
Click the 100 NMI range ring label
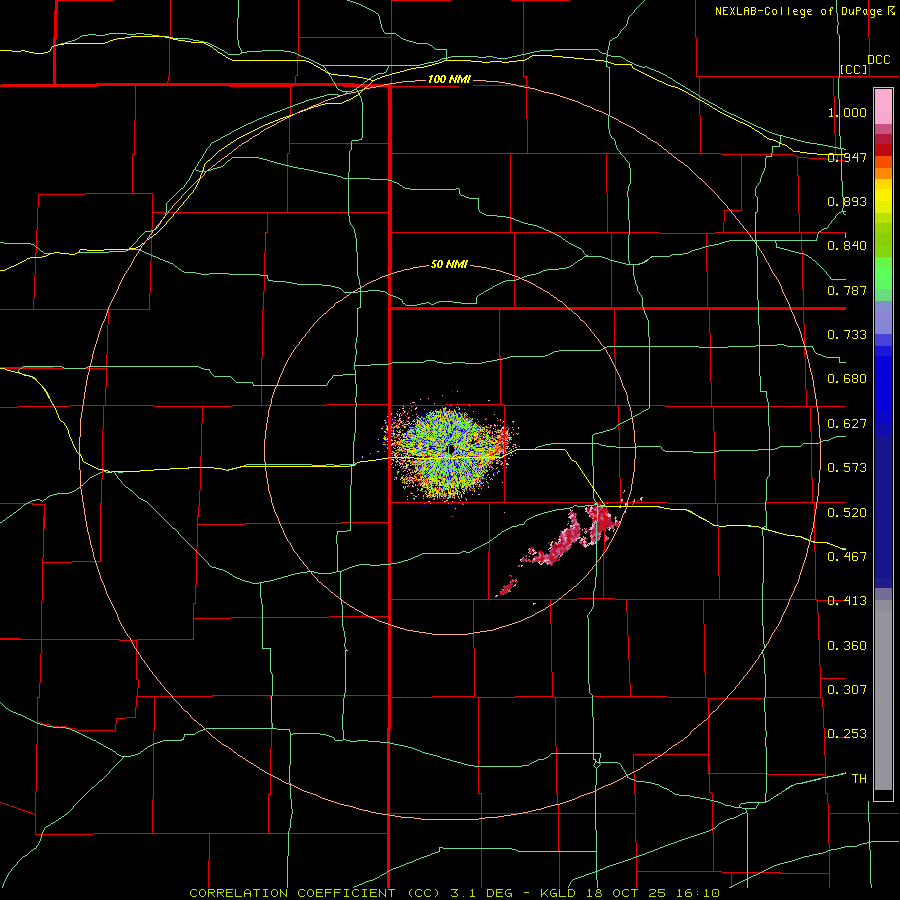pyautogui.click(x=449, y=79)
